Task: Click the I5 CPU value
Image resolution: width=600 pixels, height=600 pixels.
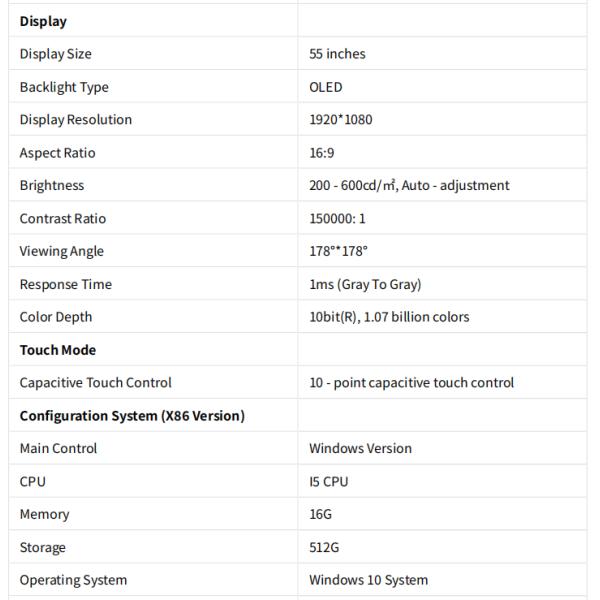Action: click(x=328, y=481)
